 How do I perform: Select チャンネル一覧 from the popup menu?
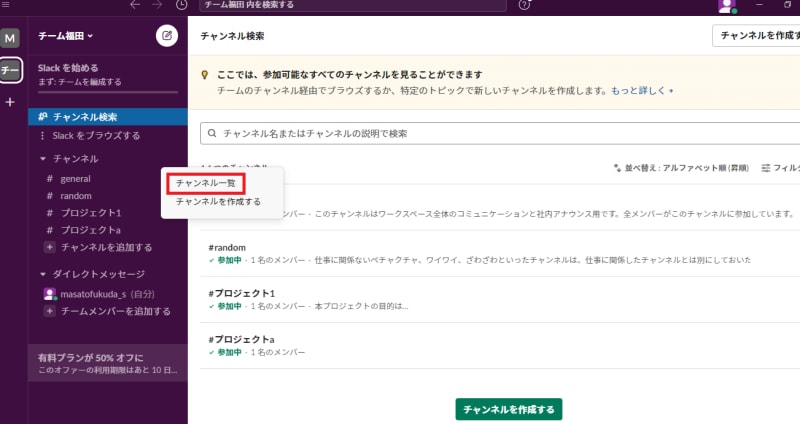click(206, 183)
